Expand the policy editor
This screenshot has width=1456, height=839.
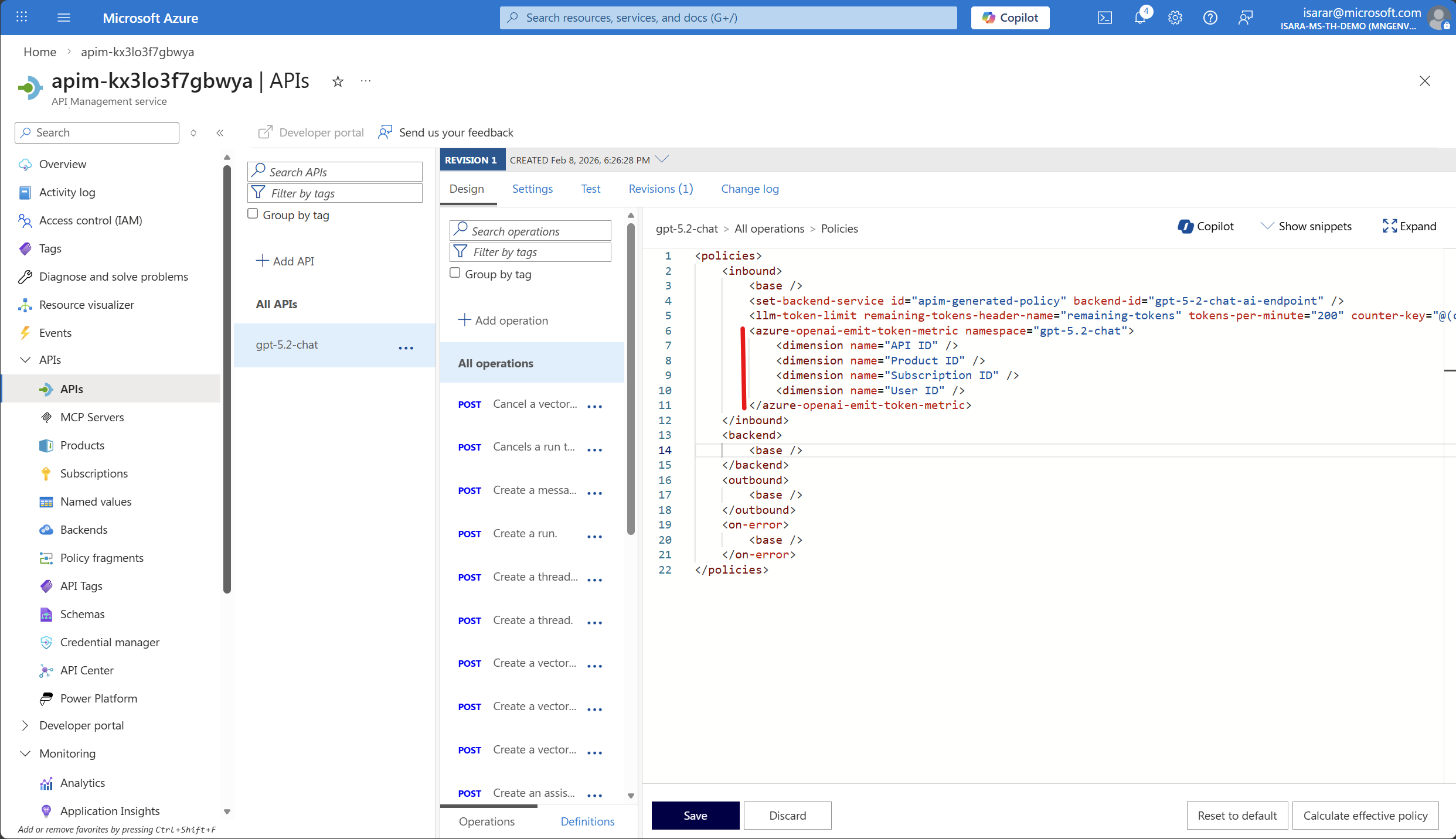click(1409, 227)
